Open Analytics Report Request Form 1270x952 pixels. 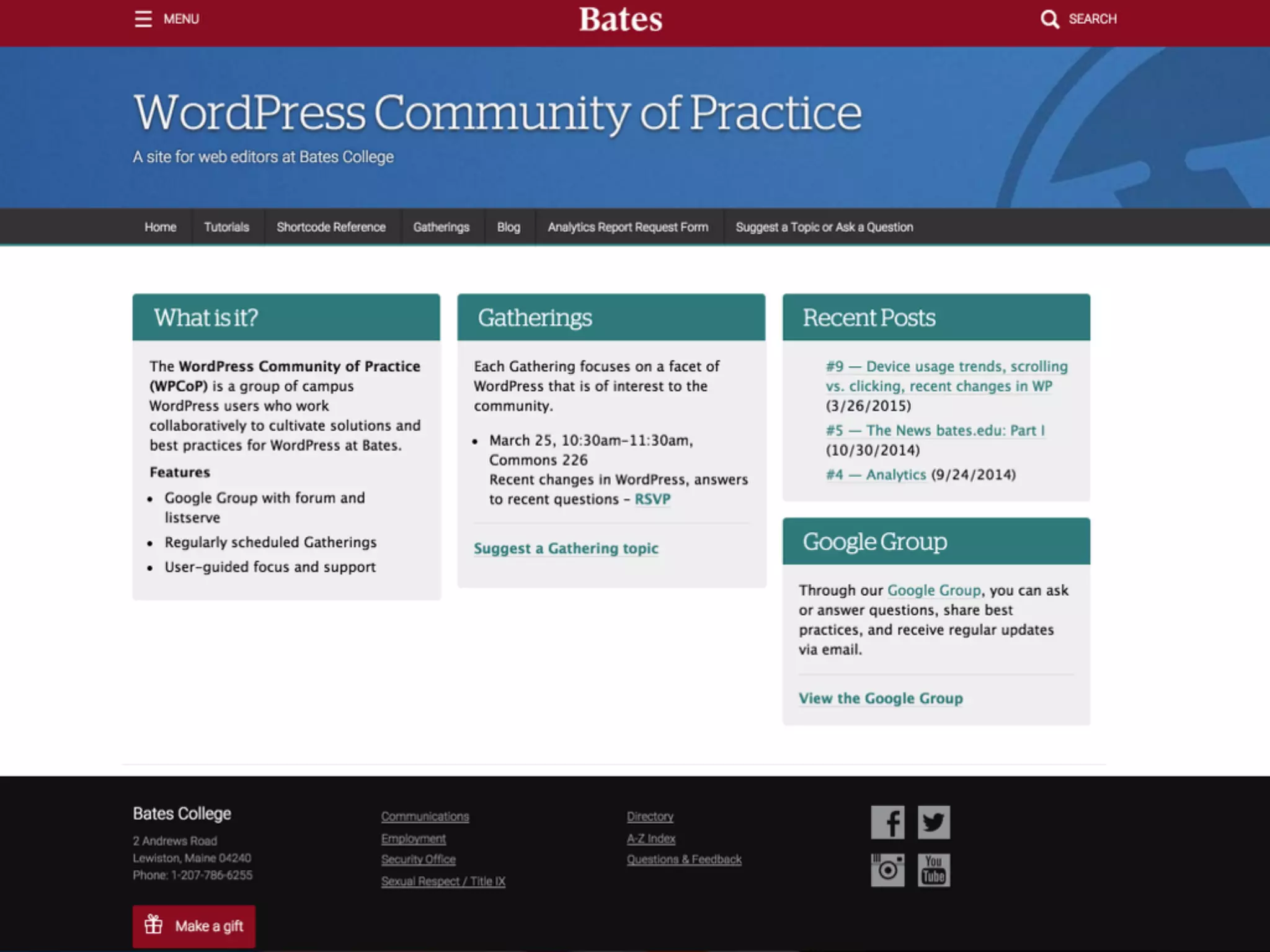(628, 227)
